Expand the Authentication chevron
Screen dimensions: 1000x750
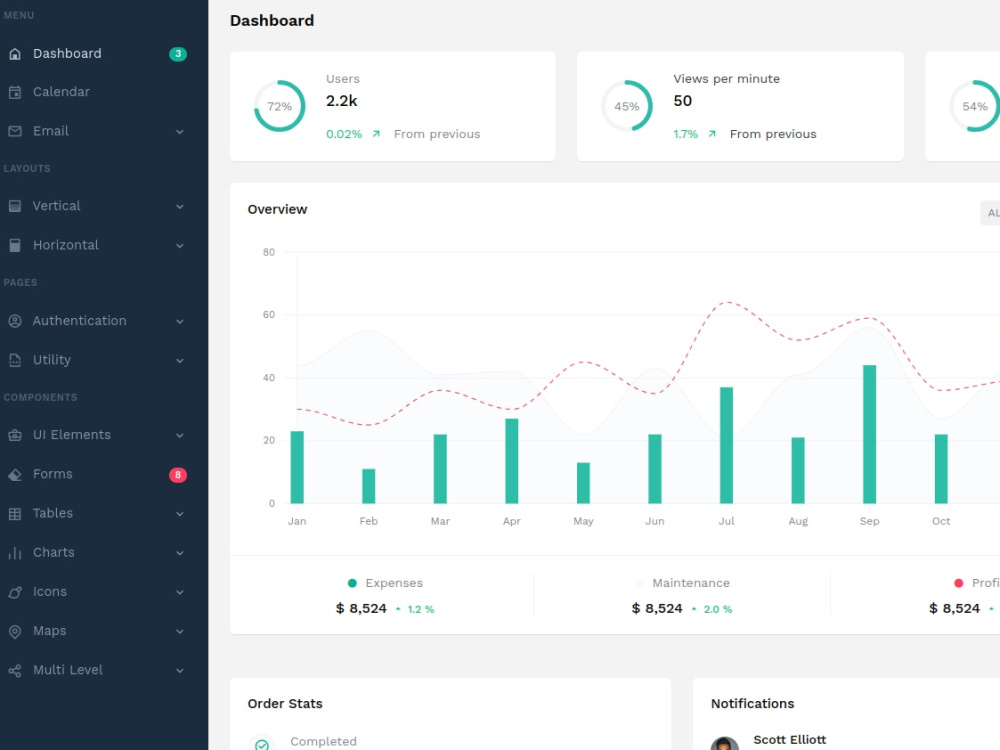click(x=180, y=322)
